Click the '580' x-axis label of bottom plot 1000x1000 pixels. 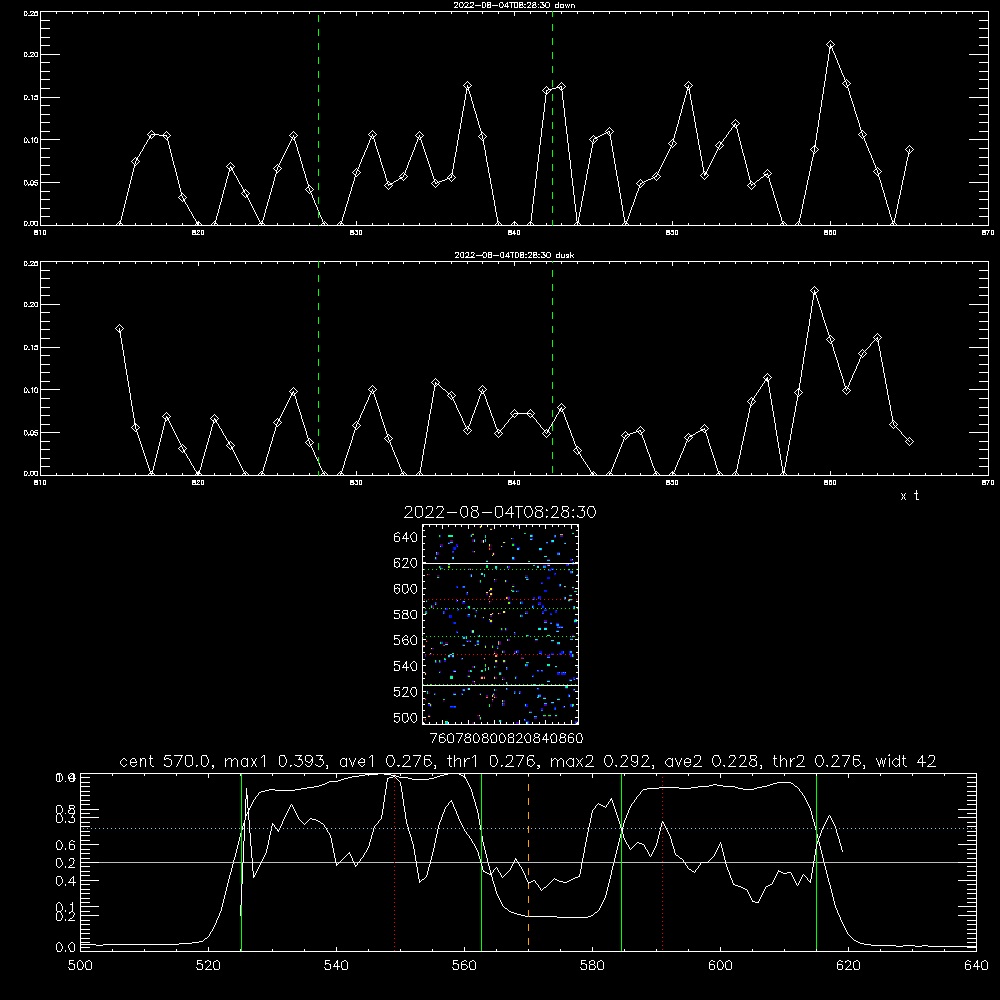tap(592, 966)
